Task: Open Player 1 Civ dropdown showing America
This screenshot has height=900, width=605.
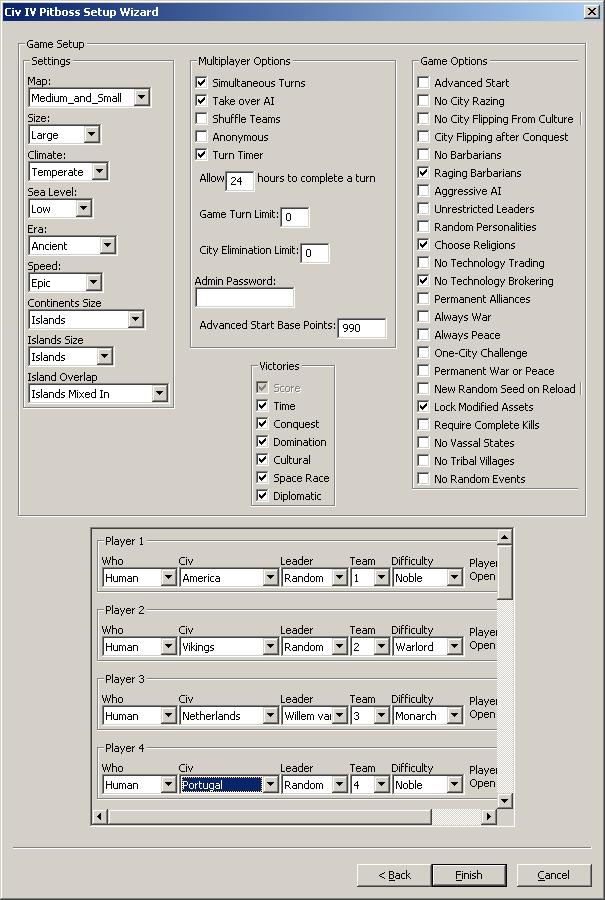Action: tap(270, 578)
